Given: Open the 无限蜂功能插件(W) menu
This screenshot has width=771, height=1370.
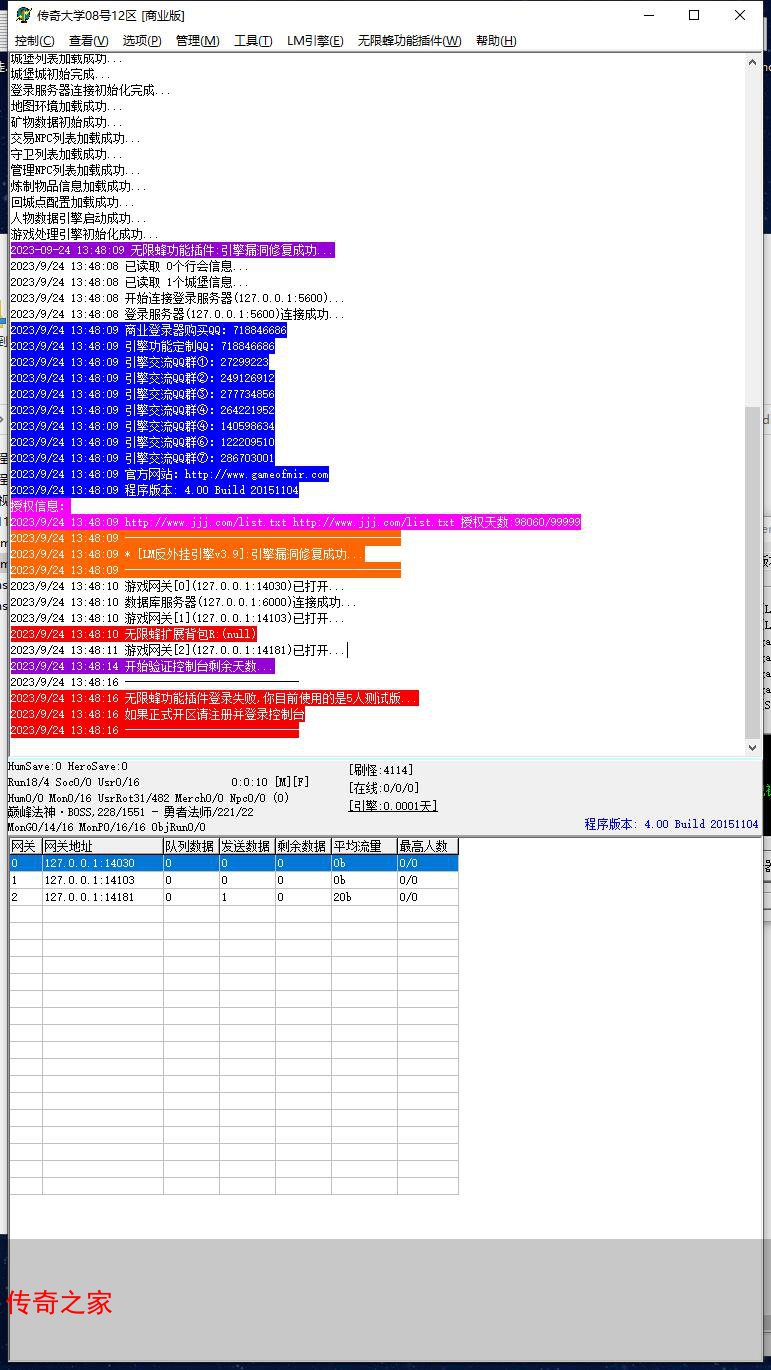Looking at the screenshot, I should (x=410, y=40).
